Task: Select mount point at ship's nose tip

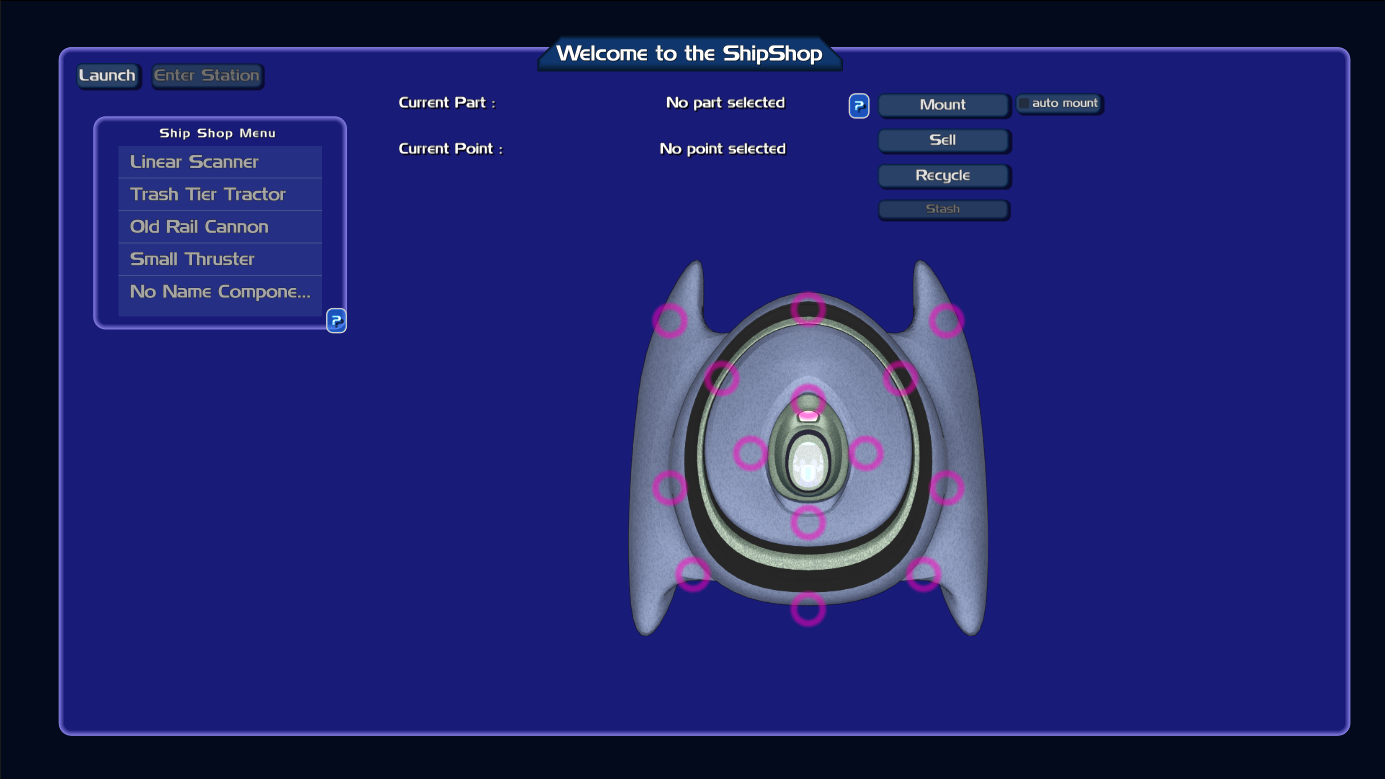Action: [x=808, y=309]
